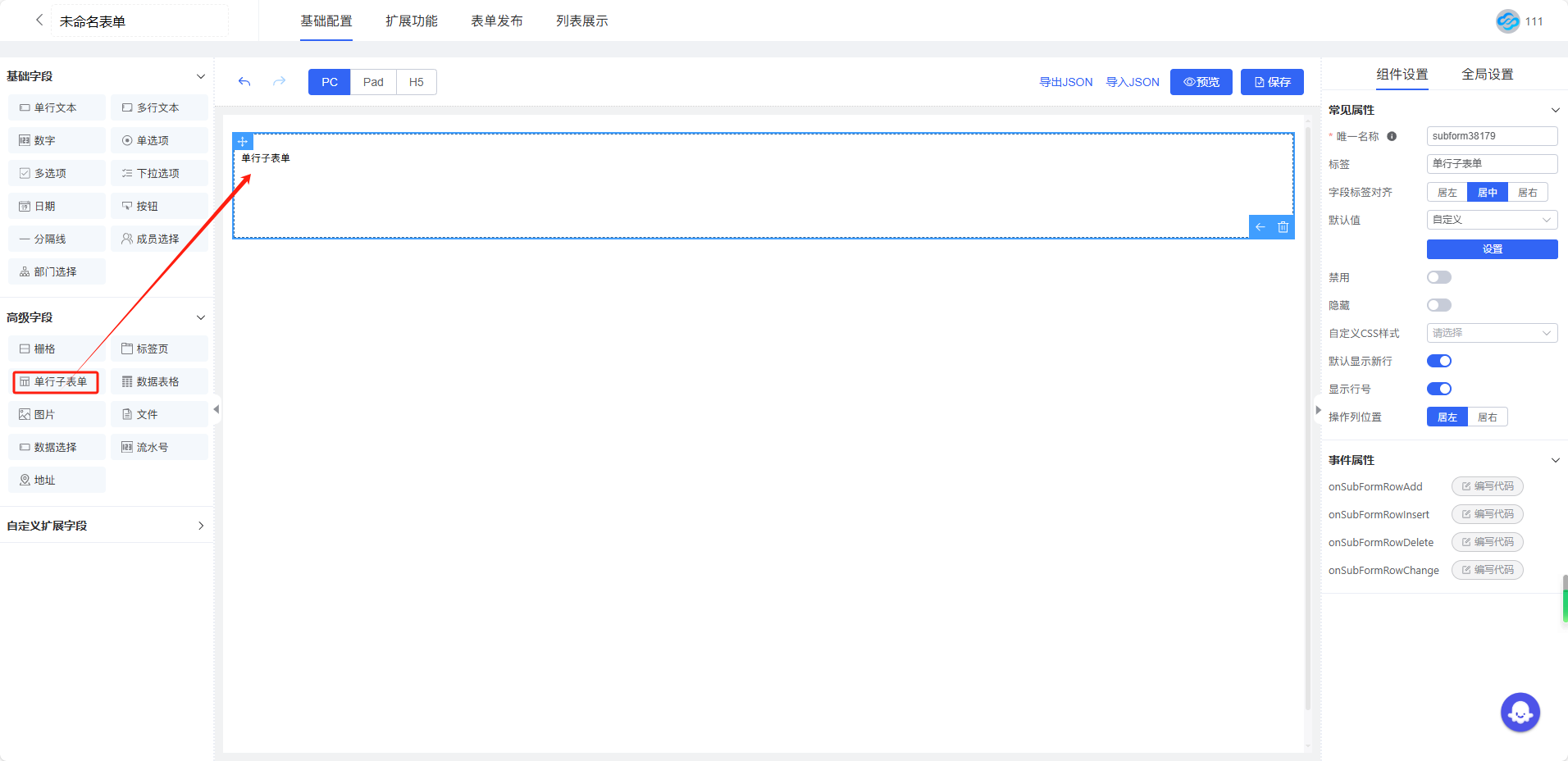
Task: Toggle the 禁用 switch
Action: [1438, 278]
